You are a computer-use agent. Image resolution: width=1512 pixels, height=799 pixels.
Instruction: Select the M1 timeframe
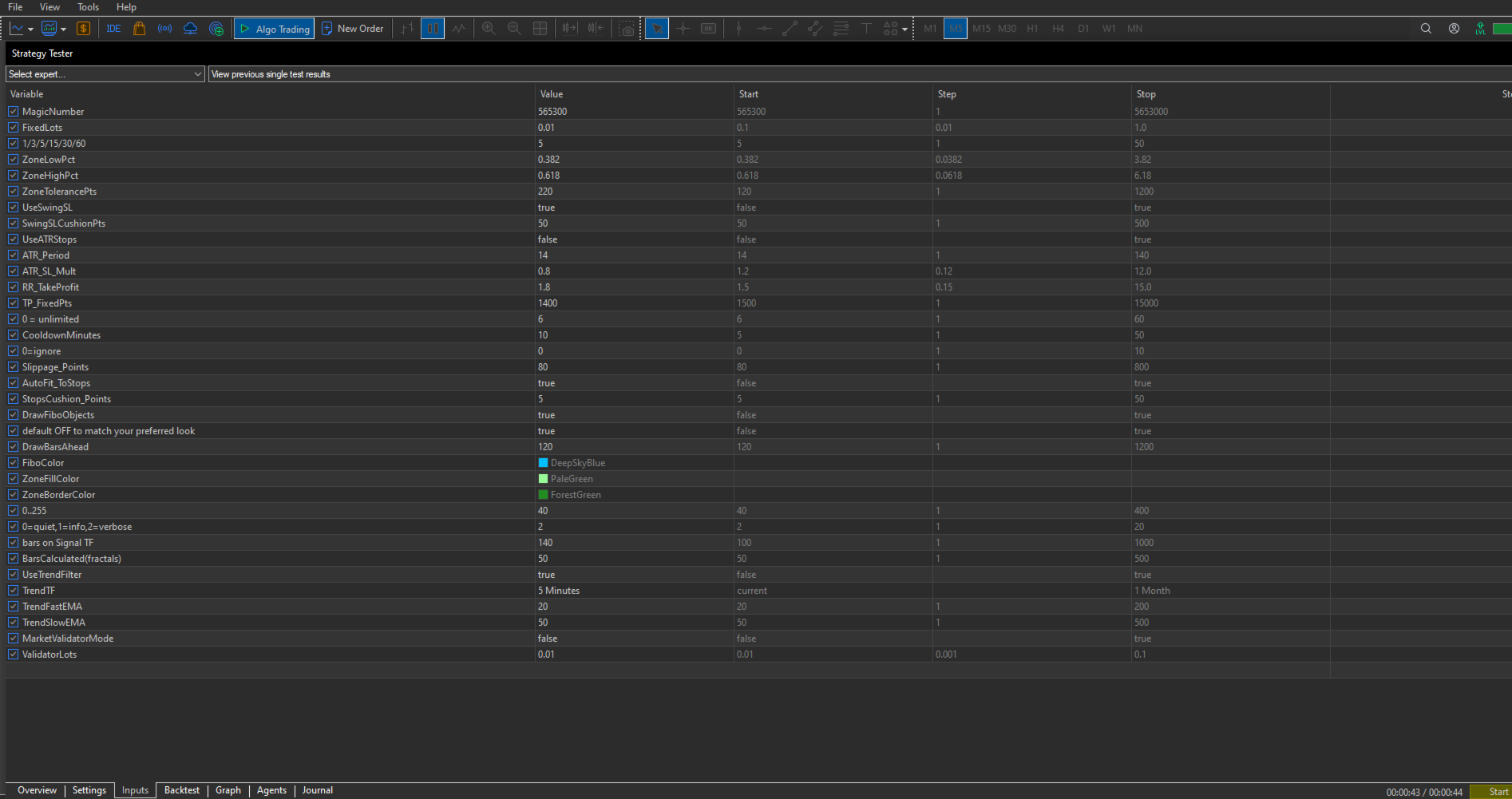point(930,29)
